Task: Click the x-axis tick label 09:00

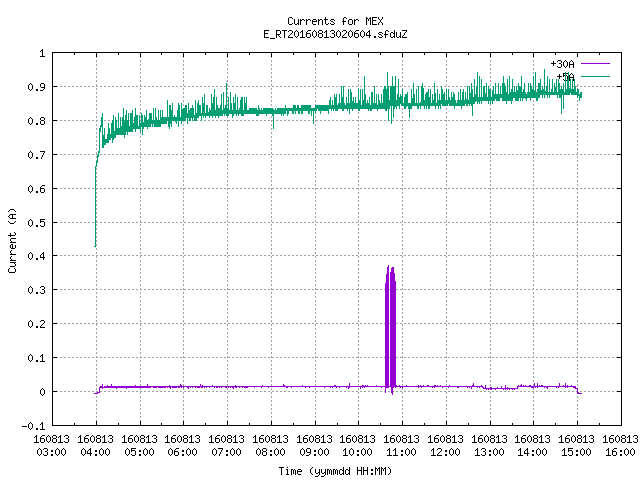Action: coord(314,452)
